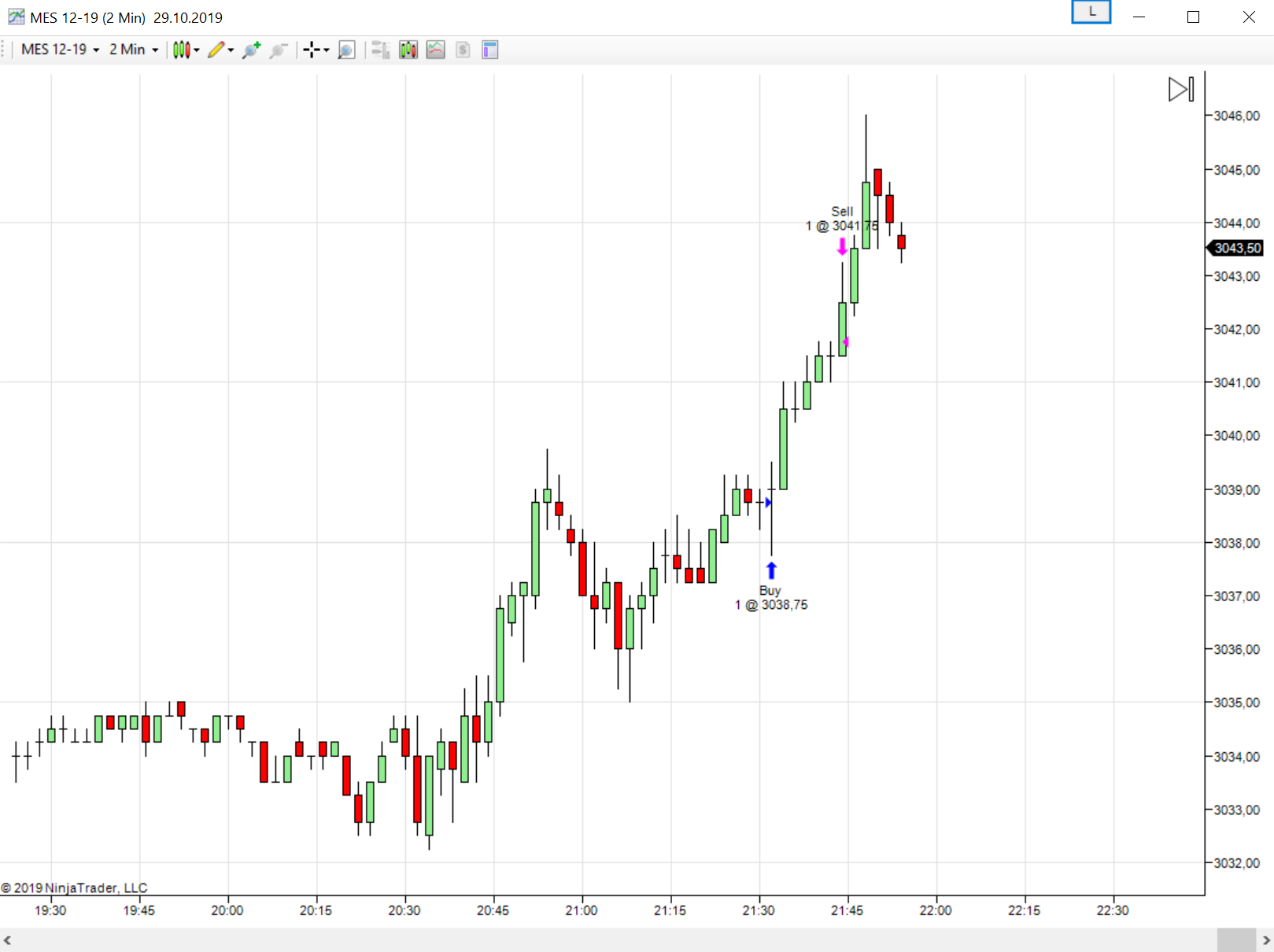Click the zoom frame magnifier icon
Screen dimensions: 1274x952
click(346, 50)
